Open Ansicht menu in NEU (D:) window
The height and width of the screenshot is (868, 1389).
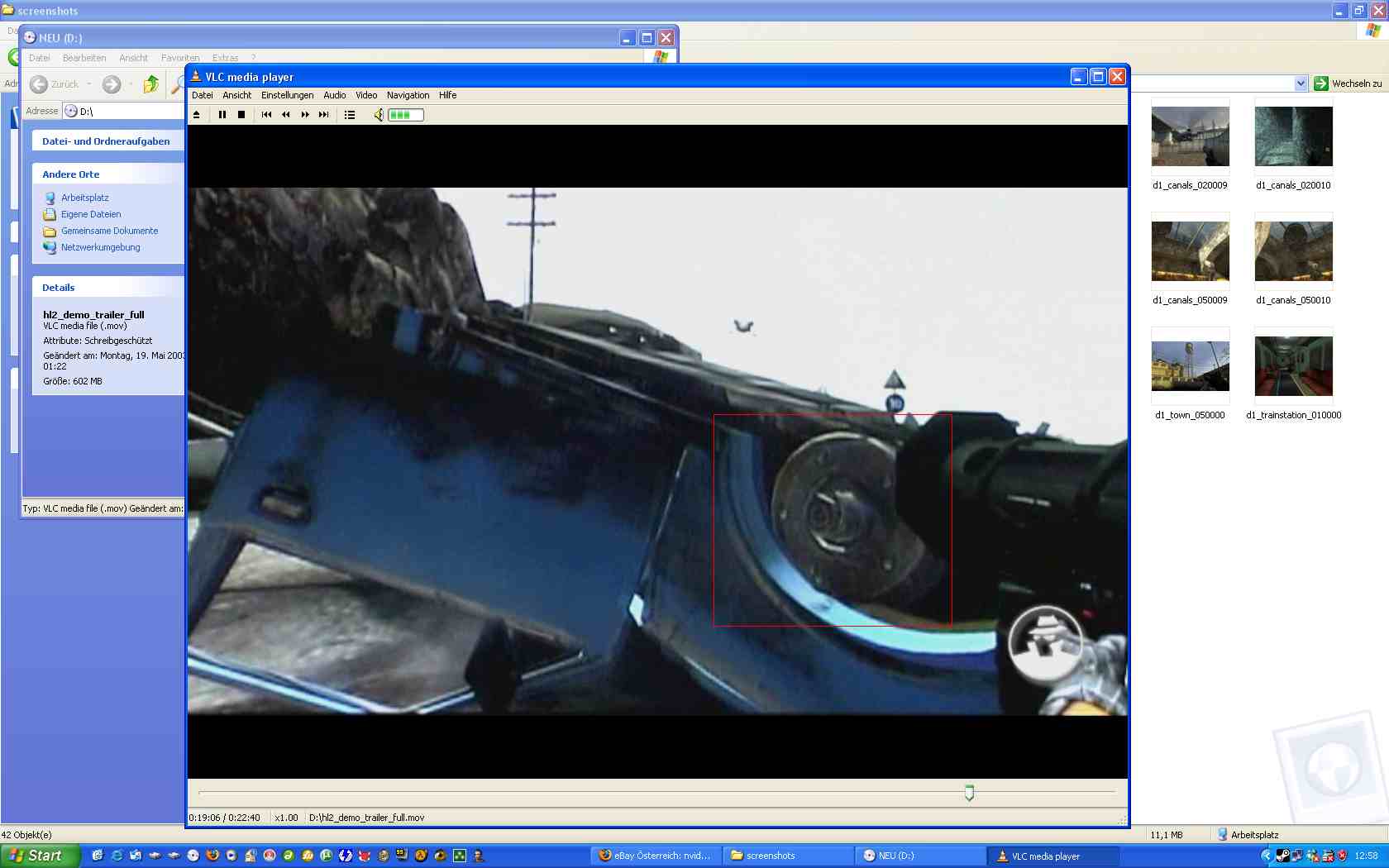point(134,58)
